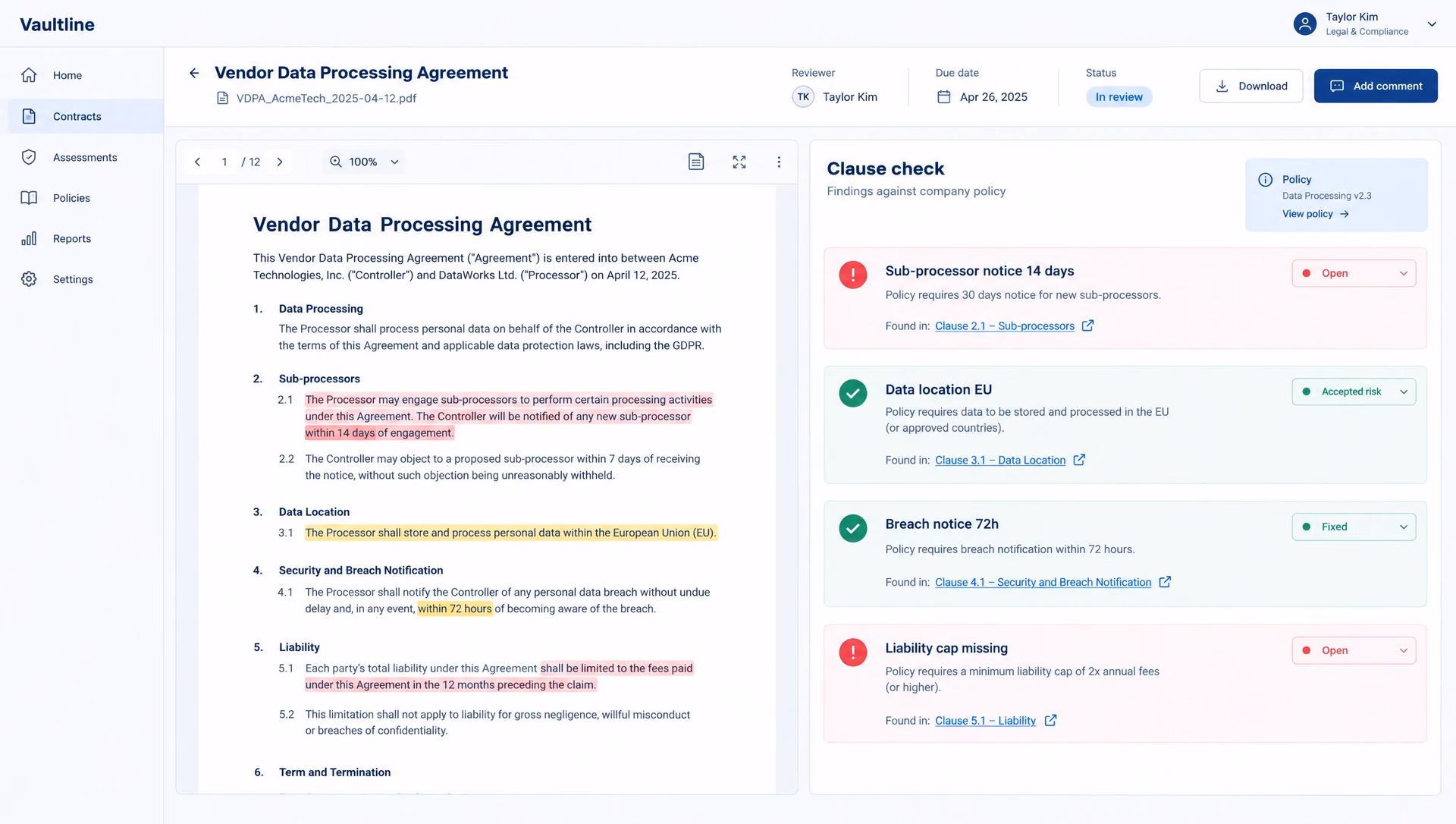Open Reports in the sidebar

coord(86,238)
